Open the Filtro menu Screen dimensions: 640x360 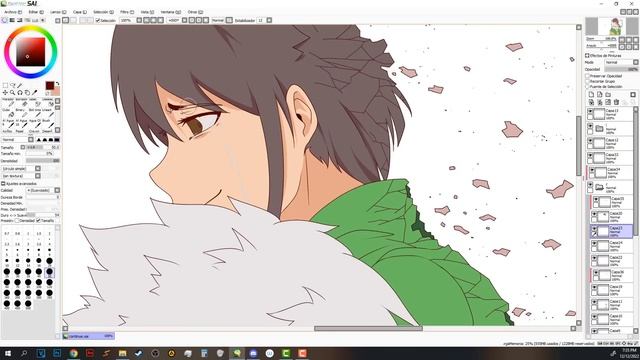pos(127,12)
